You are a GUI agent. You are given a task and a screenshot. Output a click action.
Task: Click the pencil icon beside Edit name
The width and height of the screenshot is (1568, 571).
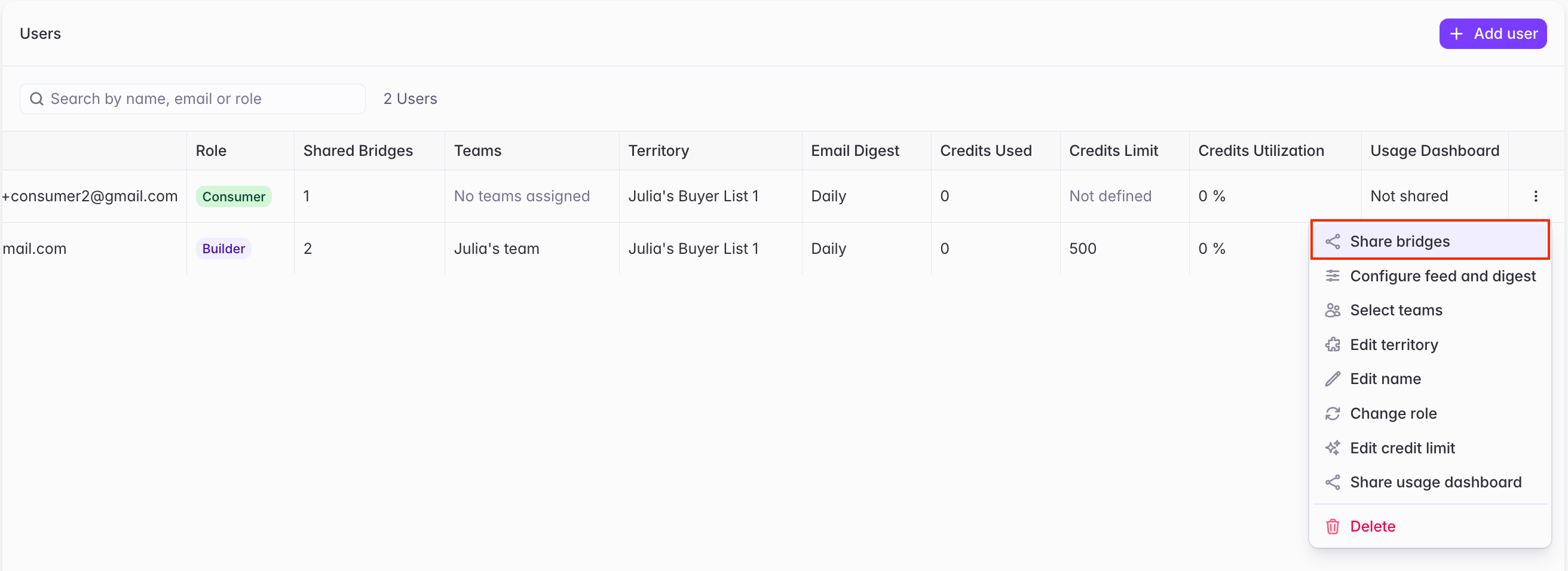1333,379
